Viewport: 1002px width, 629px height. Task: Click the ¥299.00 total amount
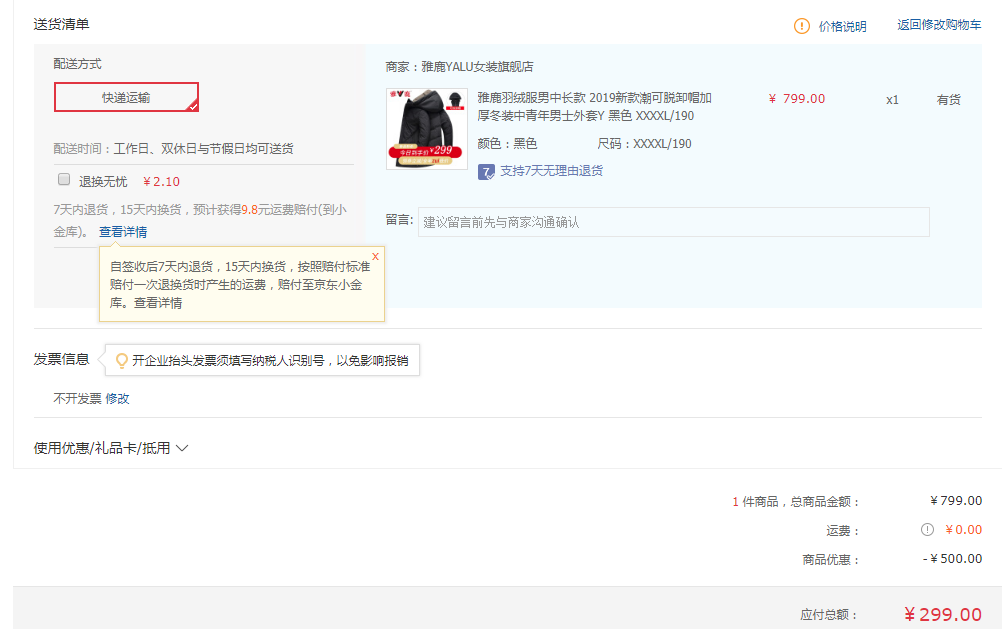coord(943,614)
